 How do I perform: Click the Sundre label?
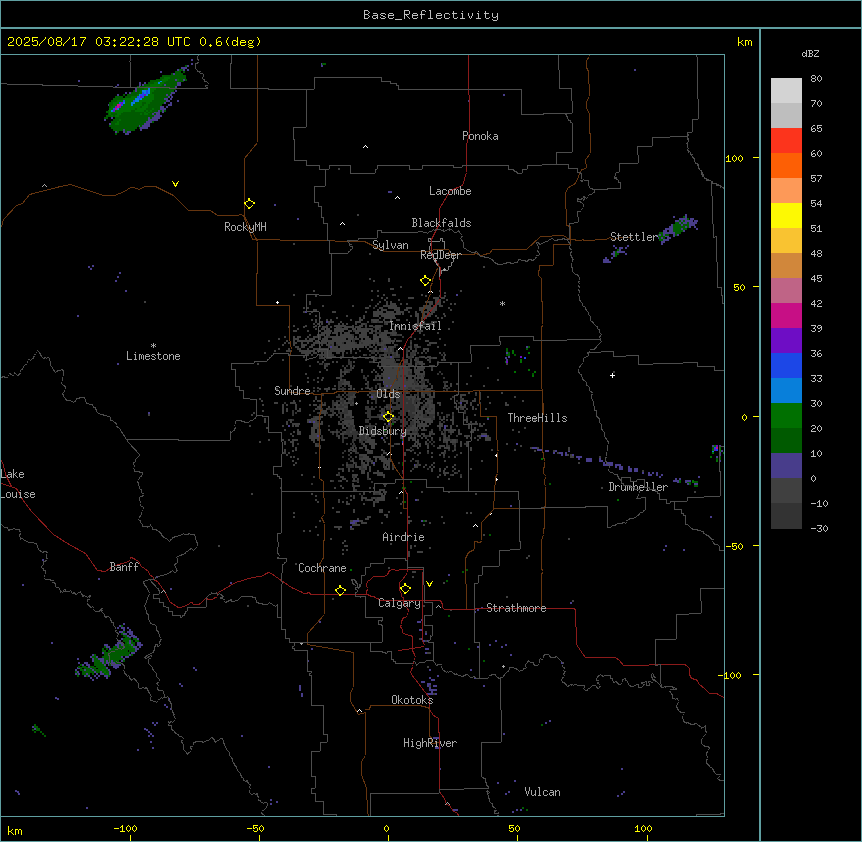(x=292, y=391)
